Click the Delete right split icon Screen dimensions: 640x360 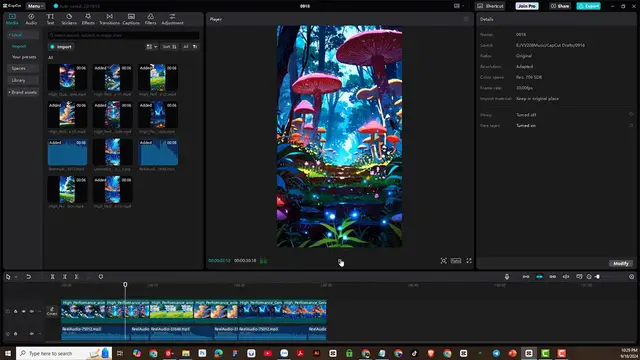pos(76,277)
